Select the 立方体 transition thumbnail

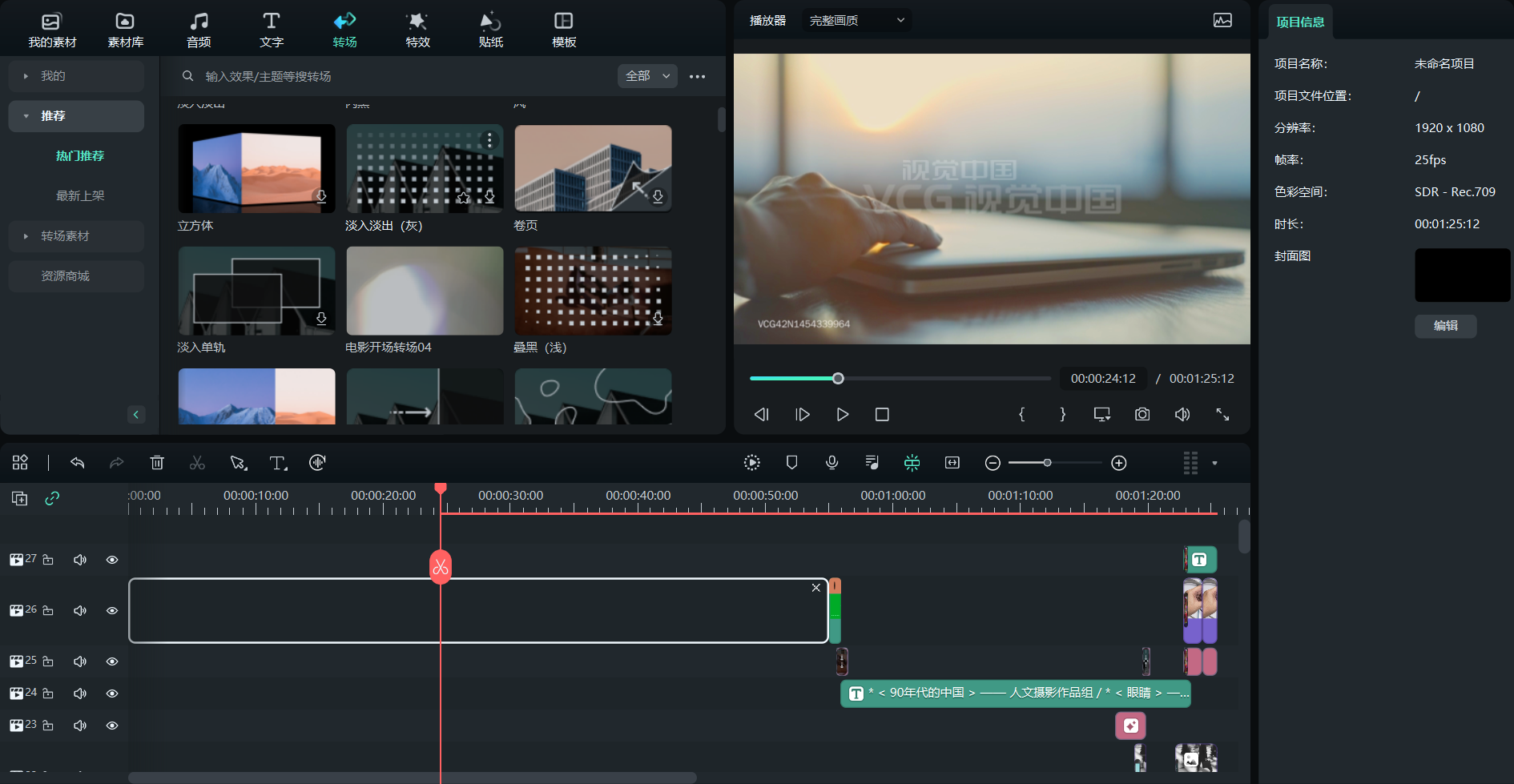256,169
